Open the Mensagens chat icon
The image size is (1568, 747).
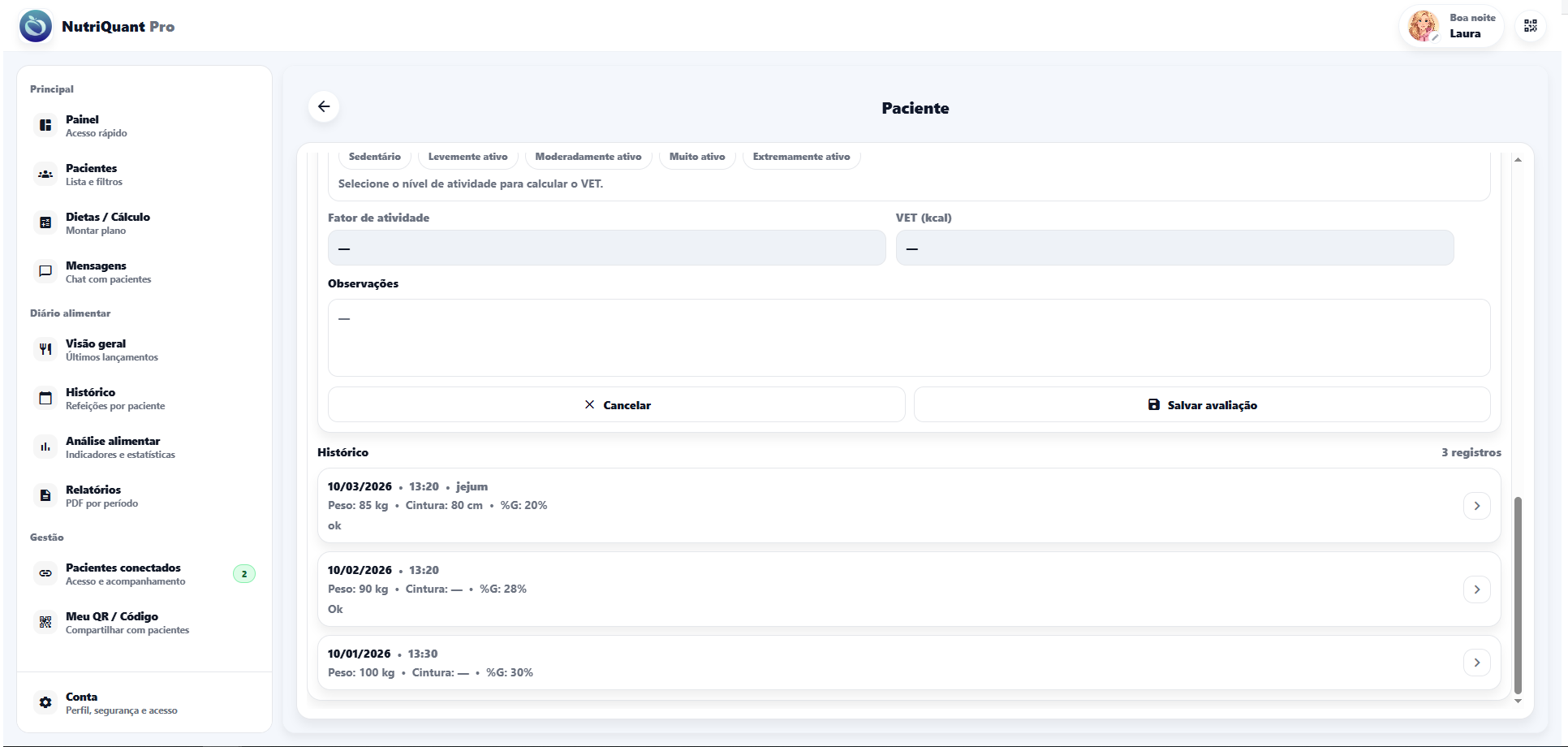[x=45, y=271]
